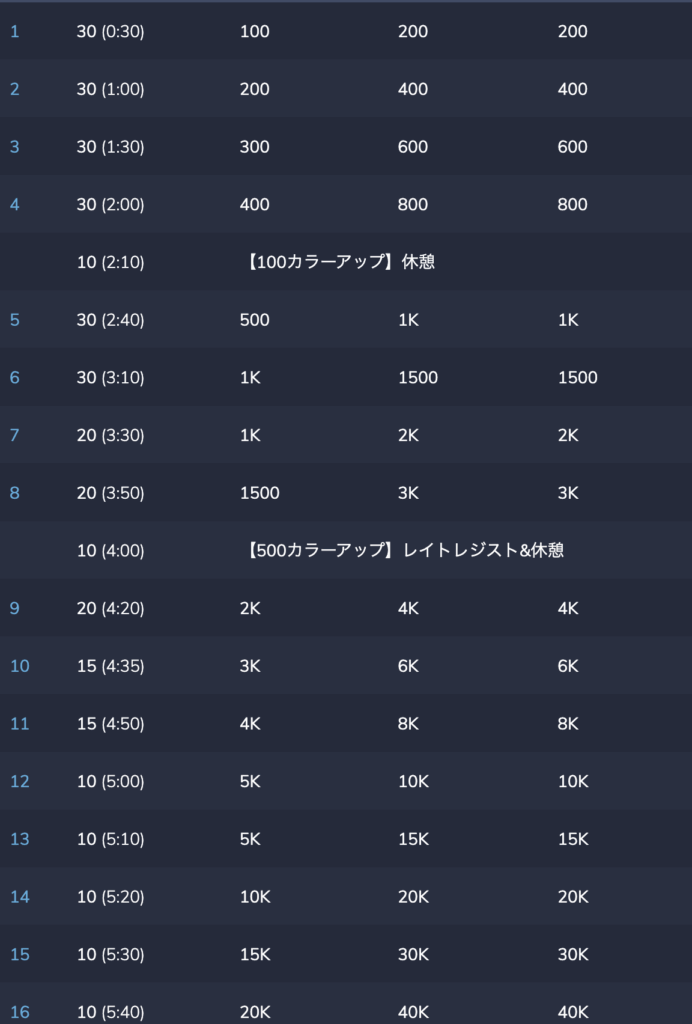The image size is (692, 1024).
Task: Select the 10 (4:00) break time cell
Action: pos(110,551)
